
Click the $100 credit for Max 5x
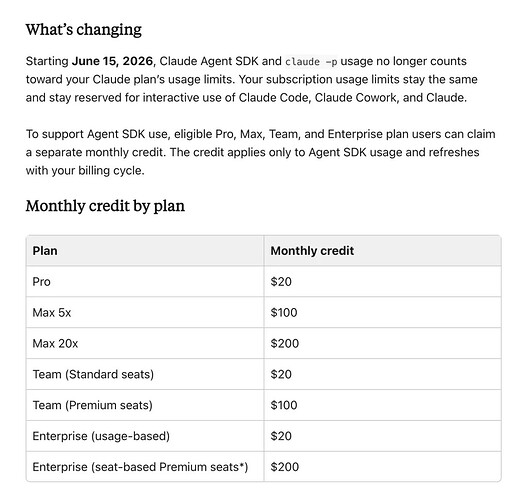(284, 312)
